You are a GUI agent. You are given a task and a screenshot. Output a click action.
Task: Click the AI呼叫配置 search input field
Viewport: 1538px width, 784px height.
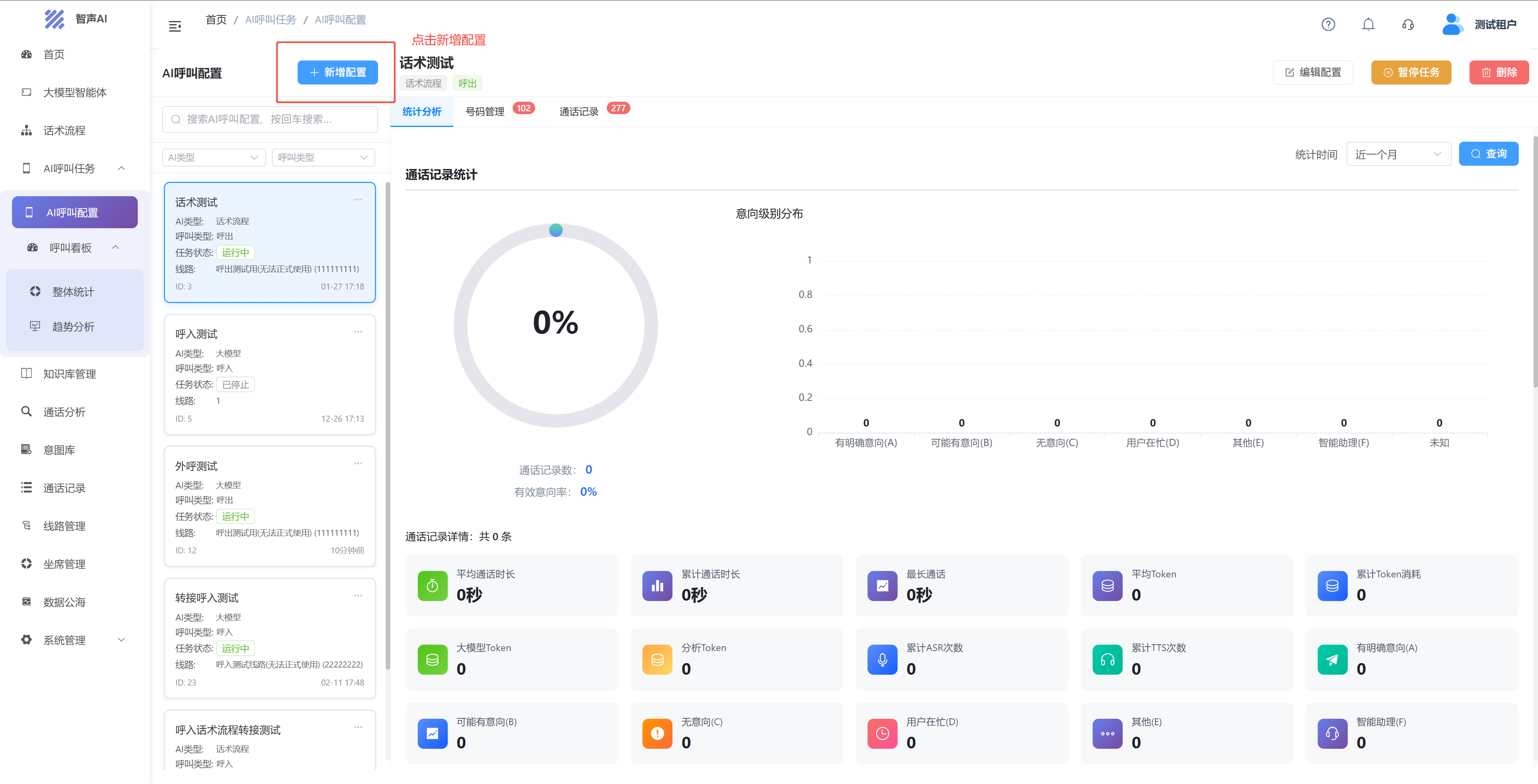(x=270, y=119)
